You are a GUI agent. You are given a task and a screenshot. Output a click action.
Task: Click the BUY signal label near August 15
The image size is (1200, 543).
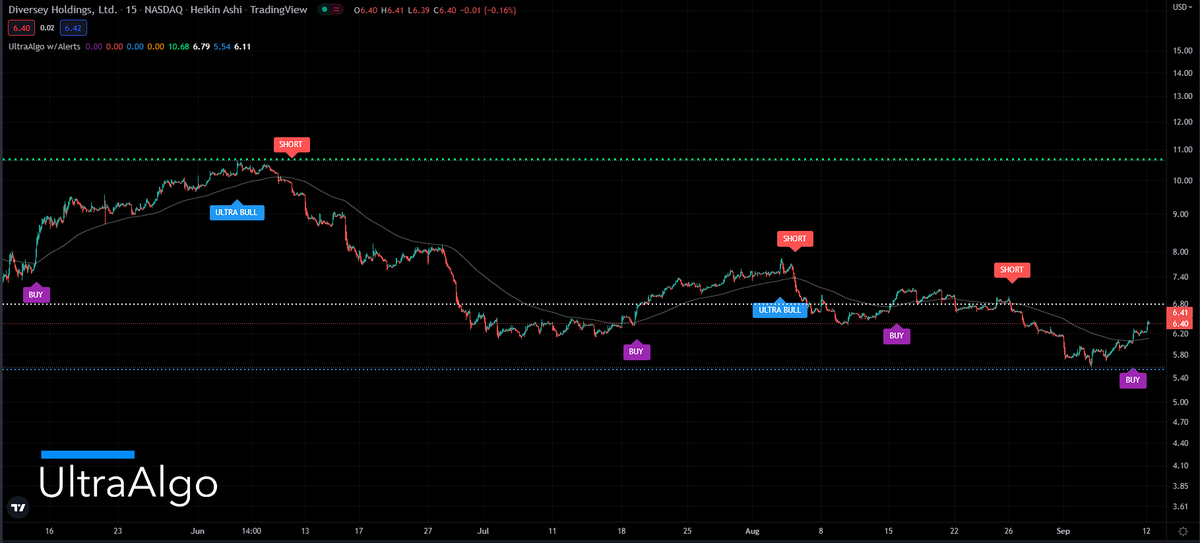click(x=897, y=336)
